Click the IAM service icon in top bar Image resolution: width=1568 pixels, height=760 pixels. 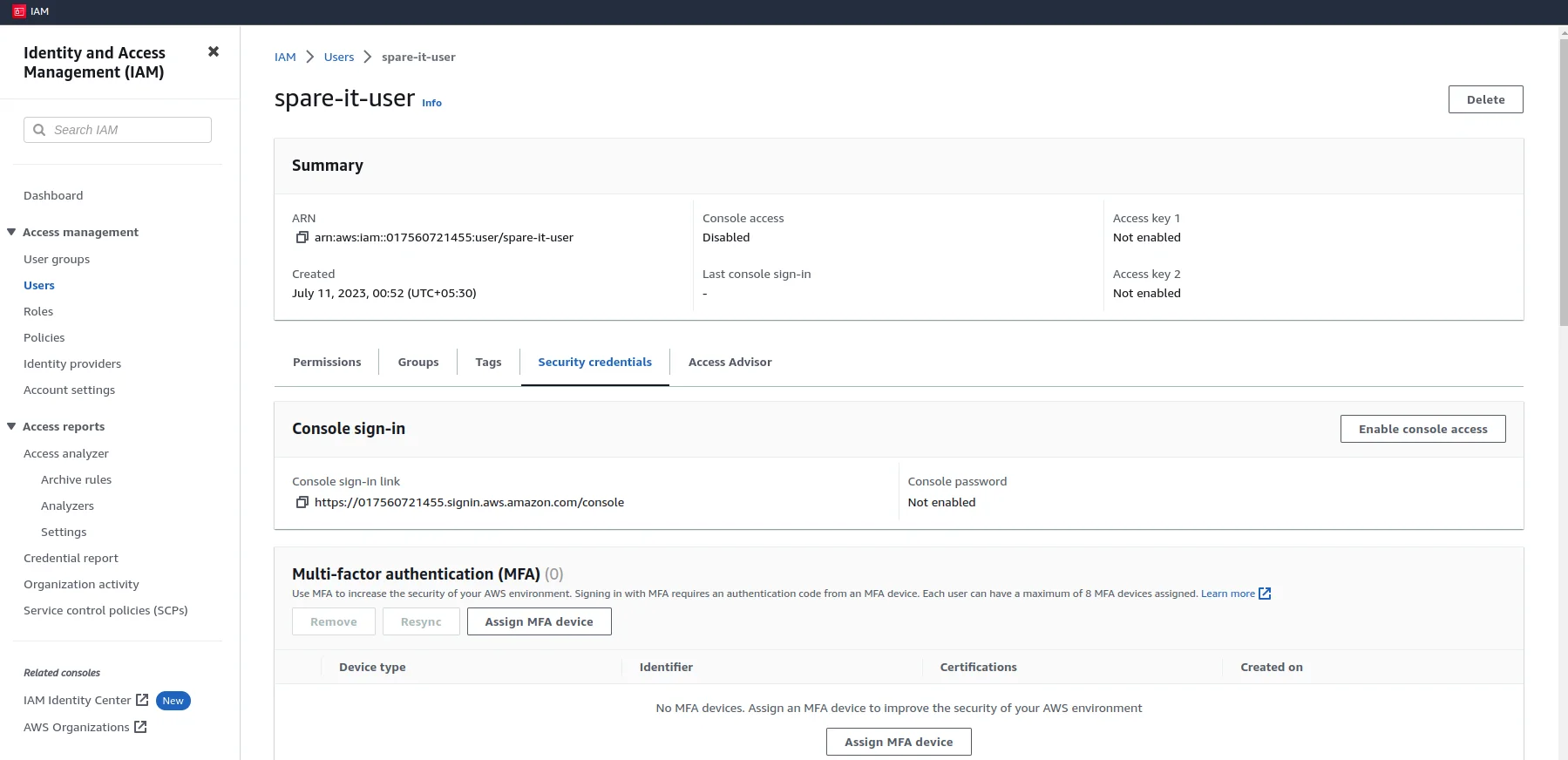point(19,11)
